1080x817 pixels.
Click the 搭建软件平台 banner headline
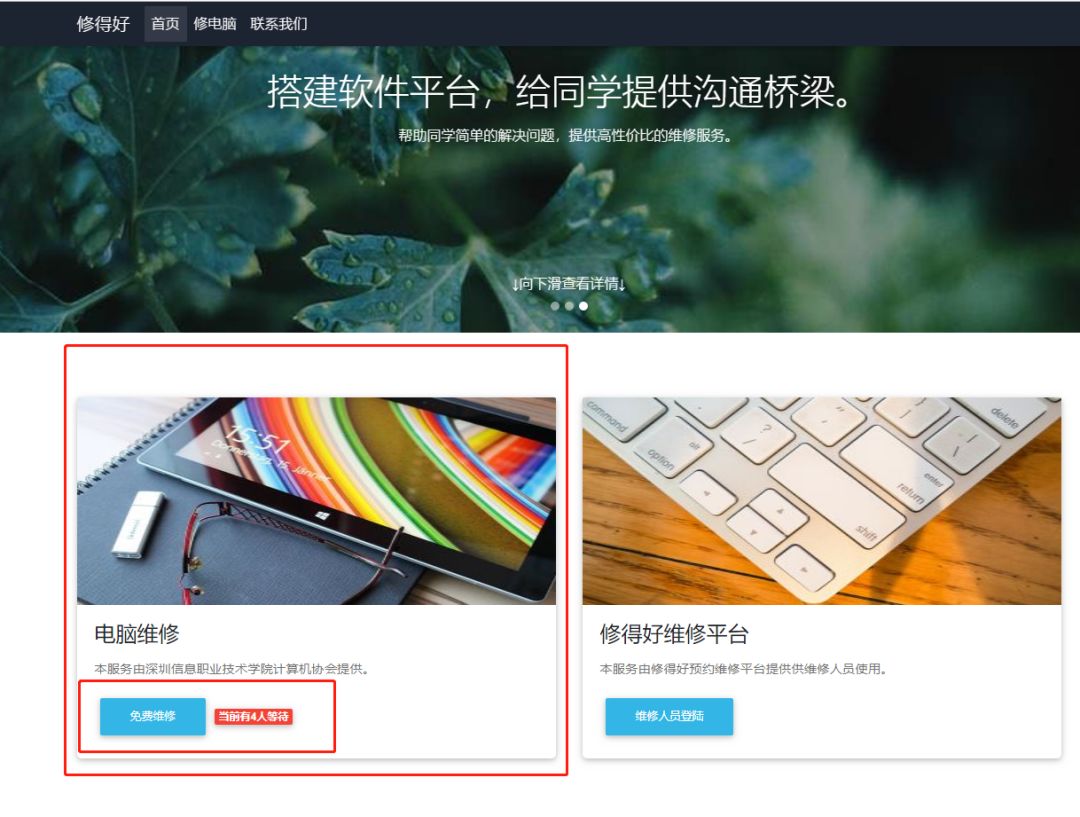(559, 91)
